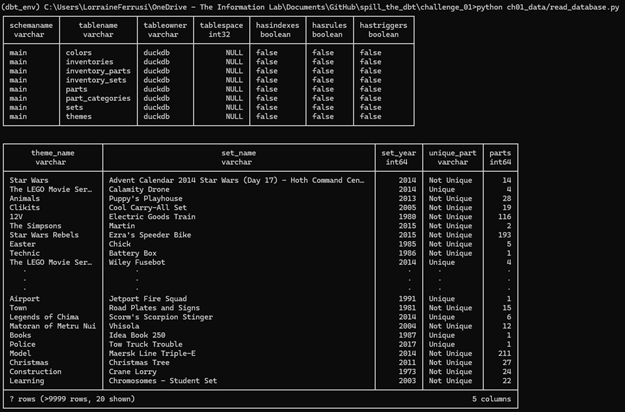Viewport: 625px width, 412px height.
Task: Click the 'Crane Lorry' set name
Action: [x=132, y=372]
